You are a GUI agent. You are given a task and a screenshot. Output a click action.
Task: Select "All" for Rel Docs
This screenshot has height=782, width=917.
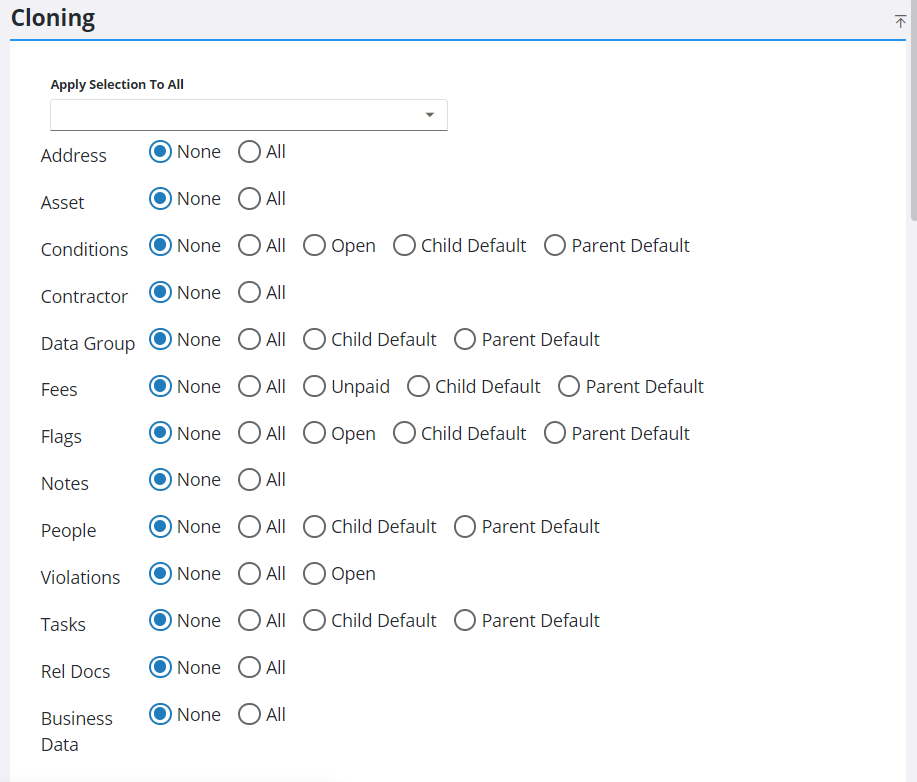pos(249,668)
